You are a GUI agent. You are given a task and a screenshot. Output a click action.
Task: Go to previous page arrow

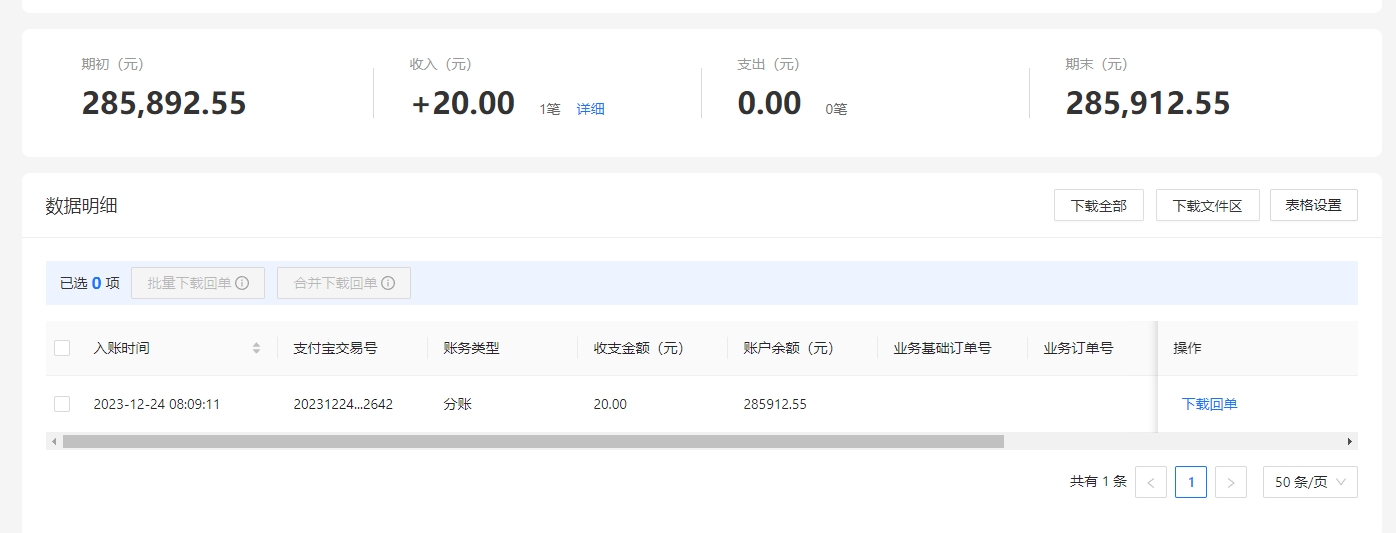point(1151,482)
